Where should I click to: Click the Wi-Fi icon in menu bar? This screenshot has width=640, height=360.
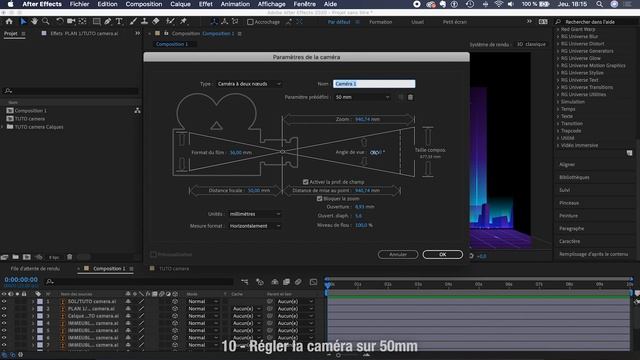click(x=498, y=4)
